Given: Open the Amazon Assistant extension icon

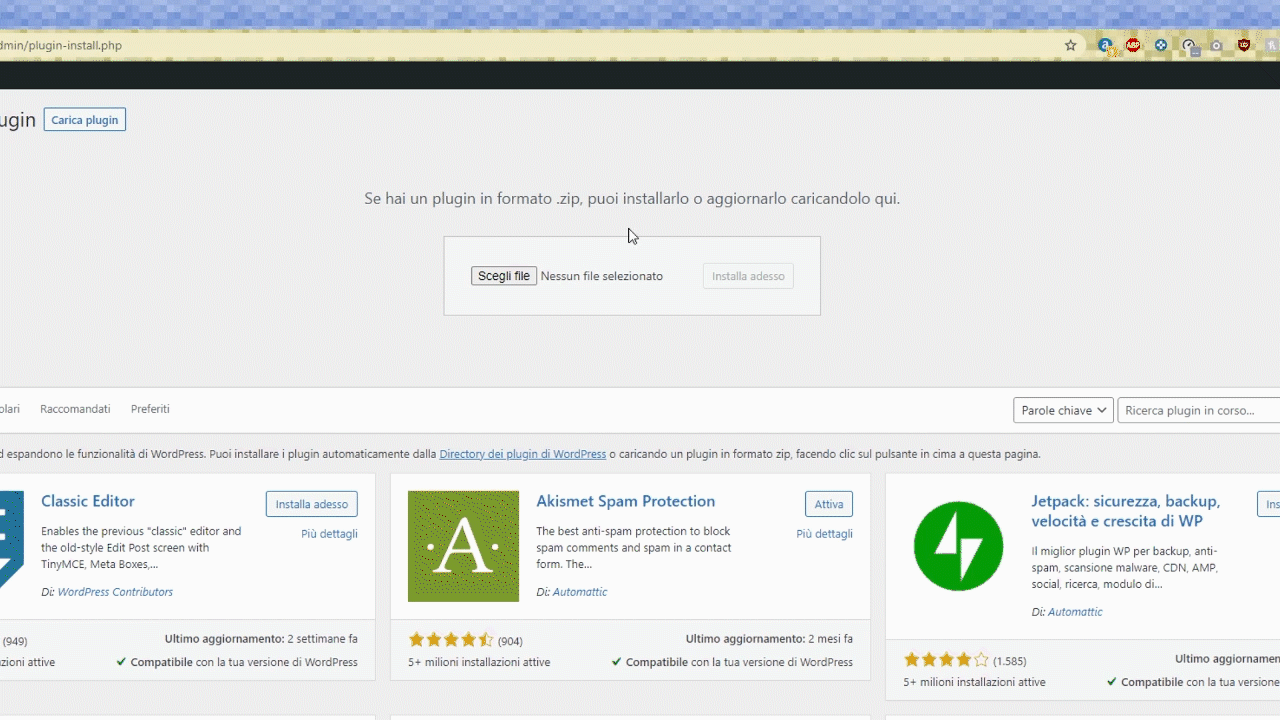Looking at the screenshot, I should [1105, 45].
